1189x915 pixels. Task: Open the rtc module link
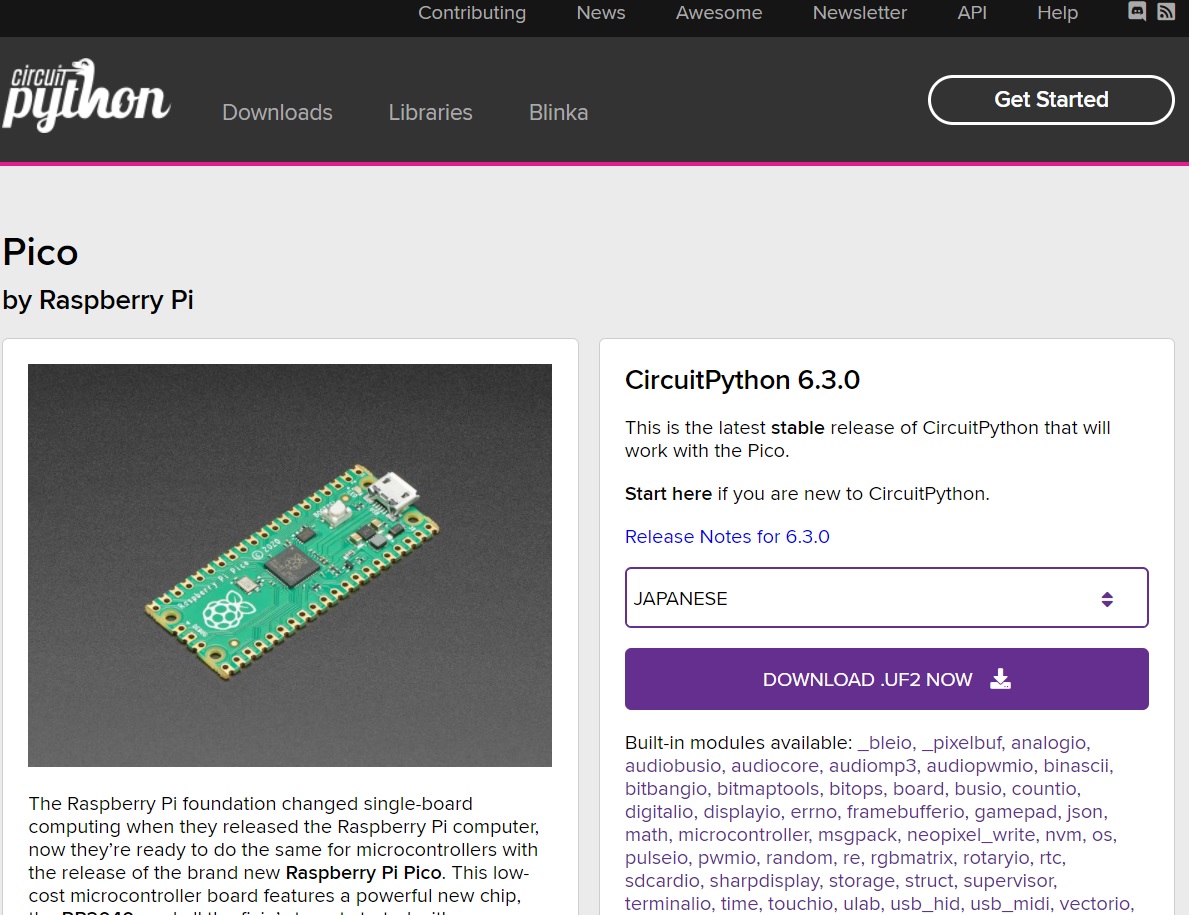(x=1050, y=858)
